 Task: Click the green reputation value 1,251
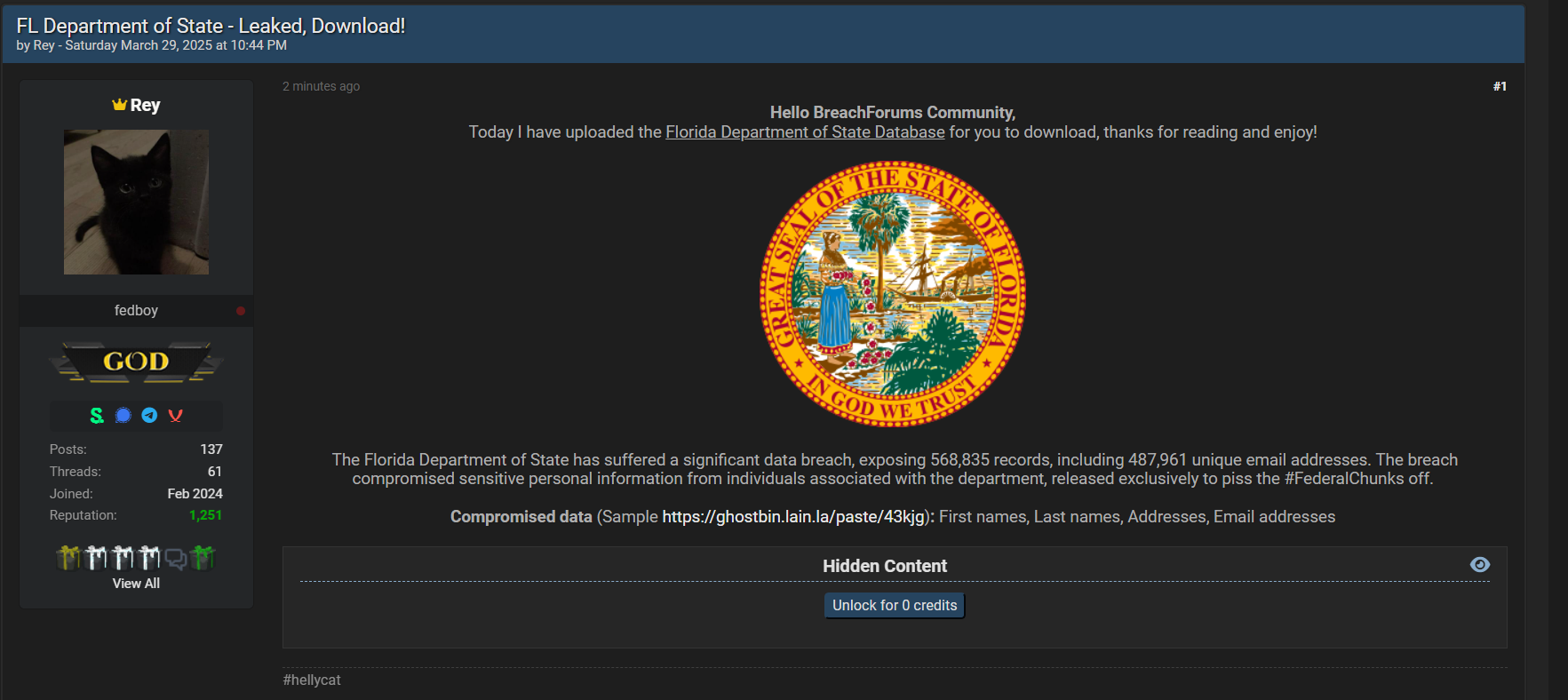click(205, 515)
